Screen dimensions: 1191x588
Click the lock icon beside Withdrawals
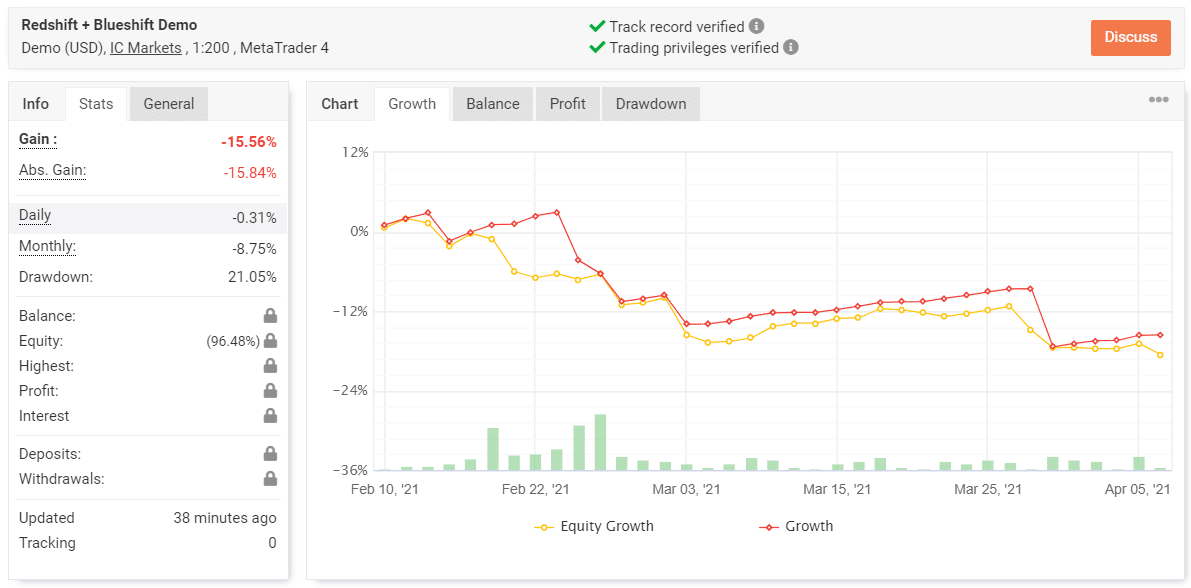[x=270, y=479]
